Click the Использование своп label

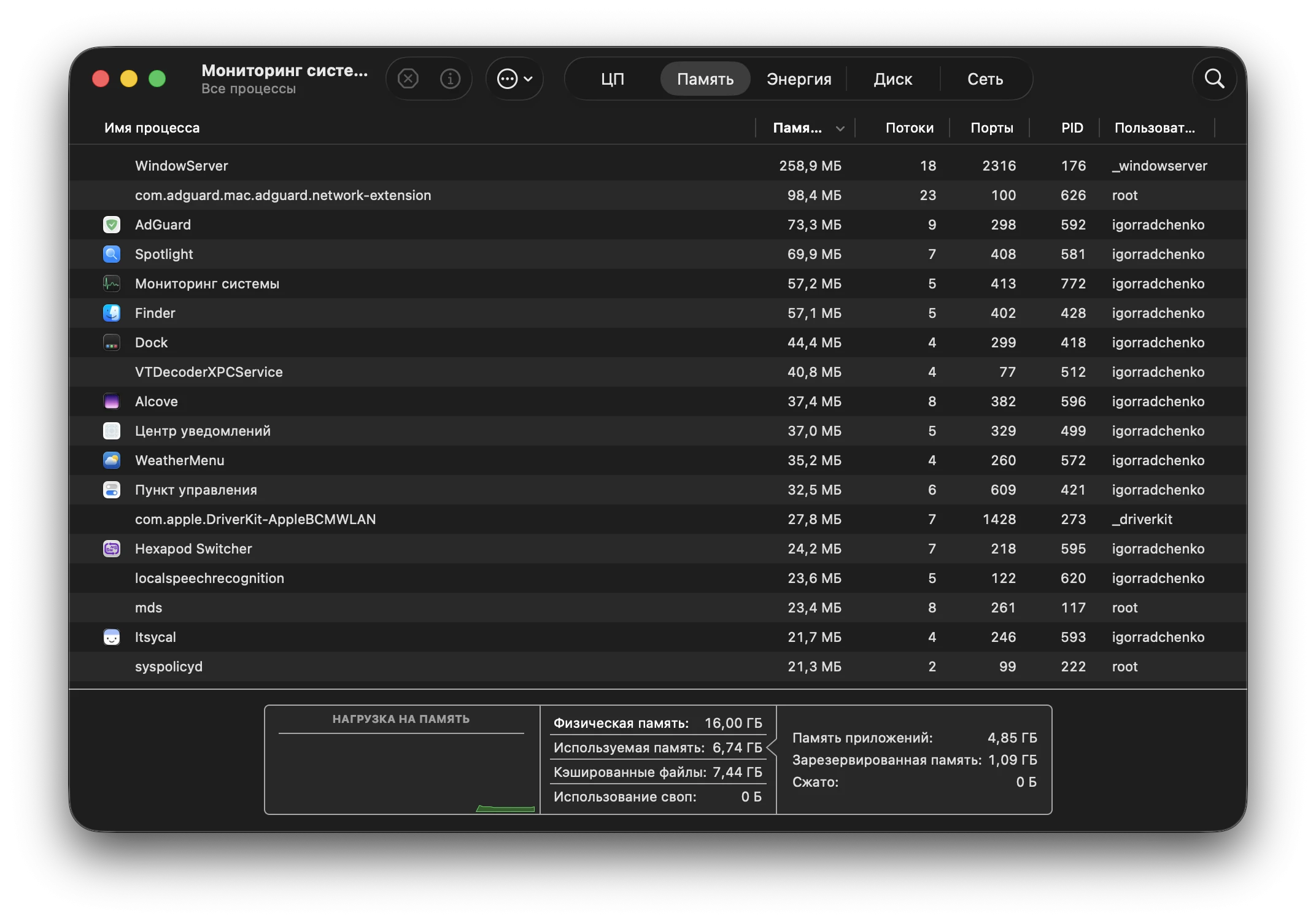pyautogui.click(x=625, y=797)
